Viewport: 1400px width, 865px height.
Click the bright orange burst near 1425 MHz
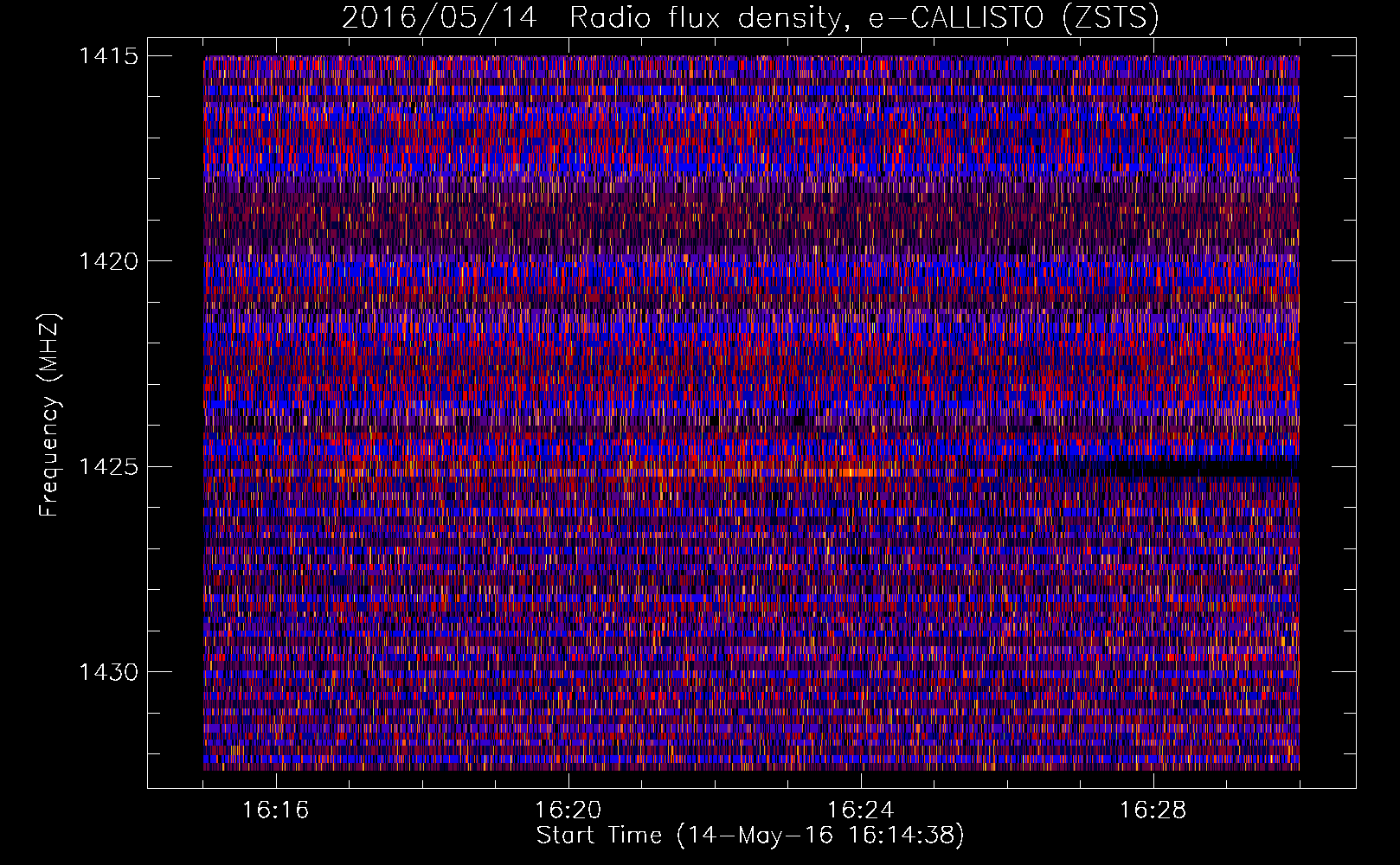(x=859, y=472)
